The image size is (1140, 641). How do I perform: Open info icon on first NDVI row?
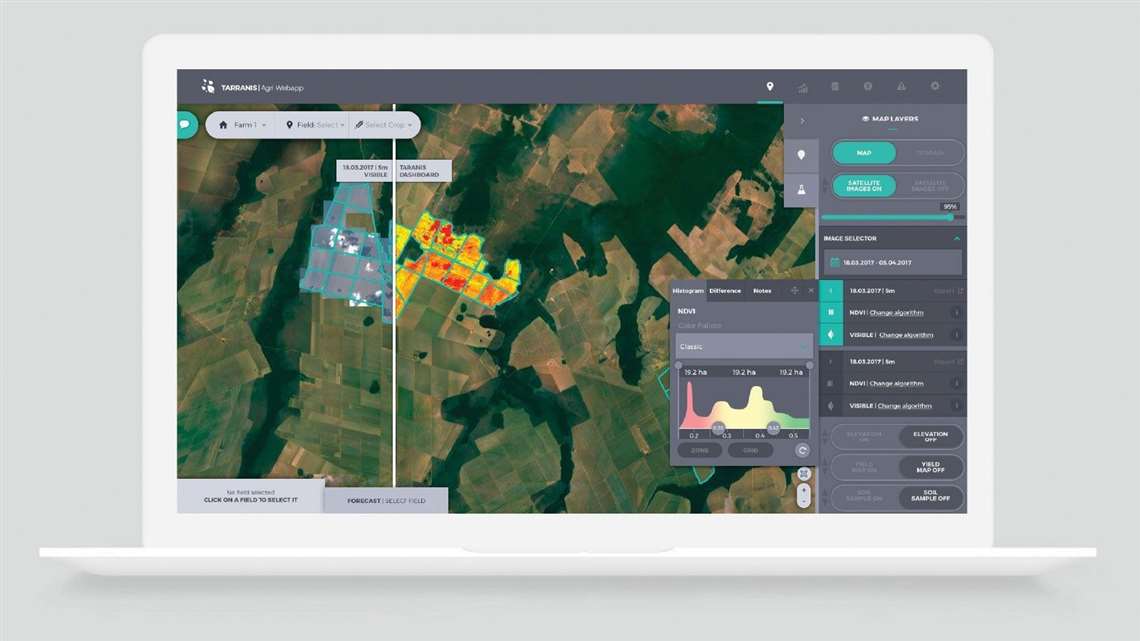click(956, 313)
